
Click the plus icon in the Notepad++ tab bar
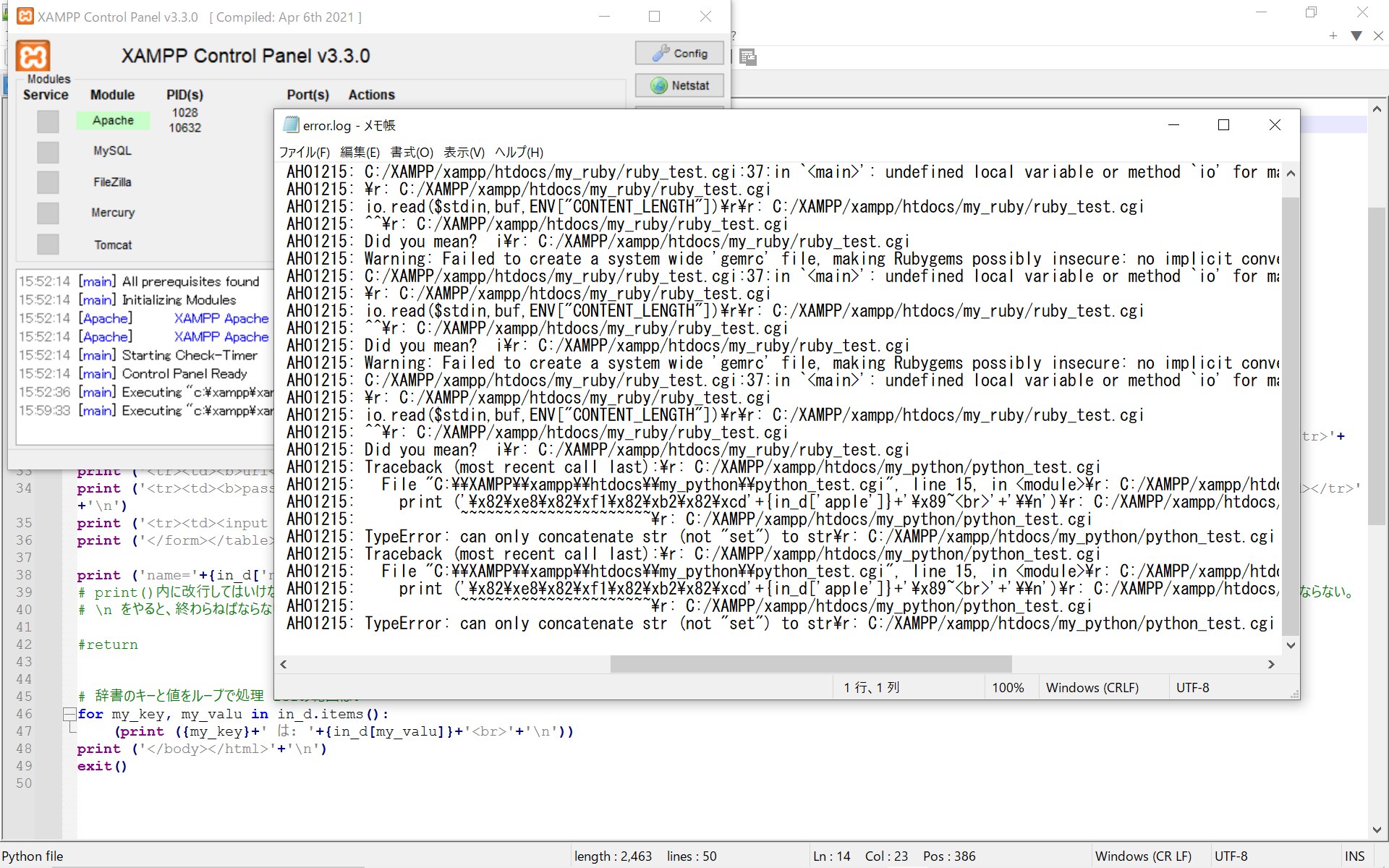point(1333,35)
